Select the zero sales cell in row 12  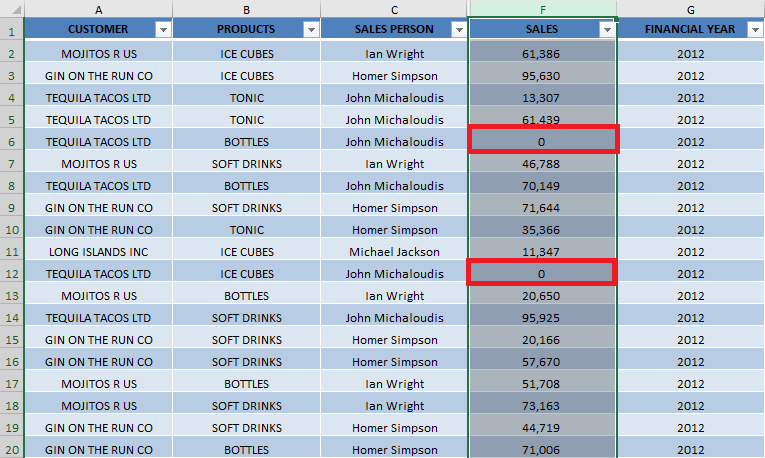pyautogui.click(x=543, y=273)
